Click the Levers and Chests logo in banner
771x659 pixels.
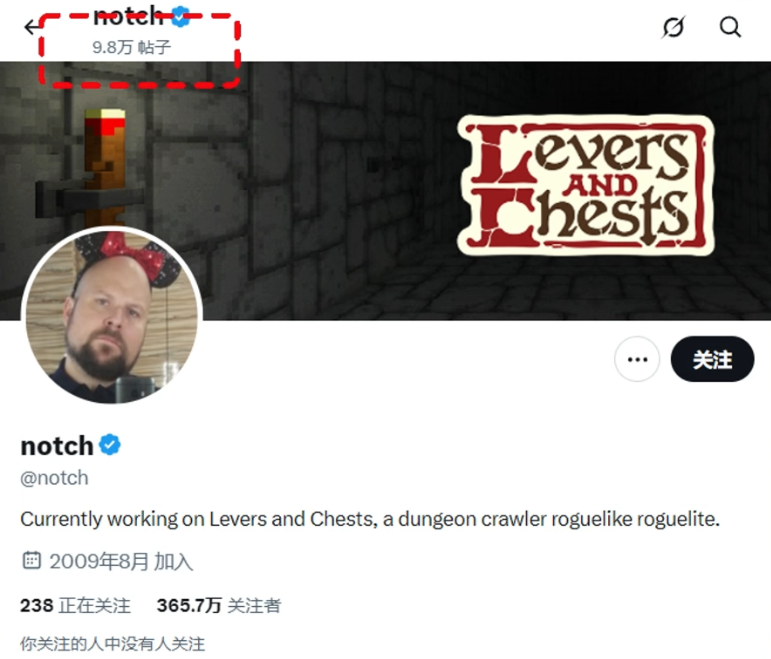[x=585, y=185]
